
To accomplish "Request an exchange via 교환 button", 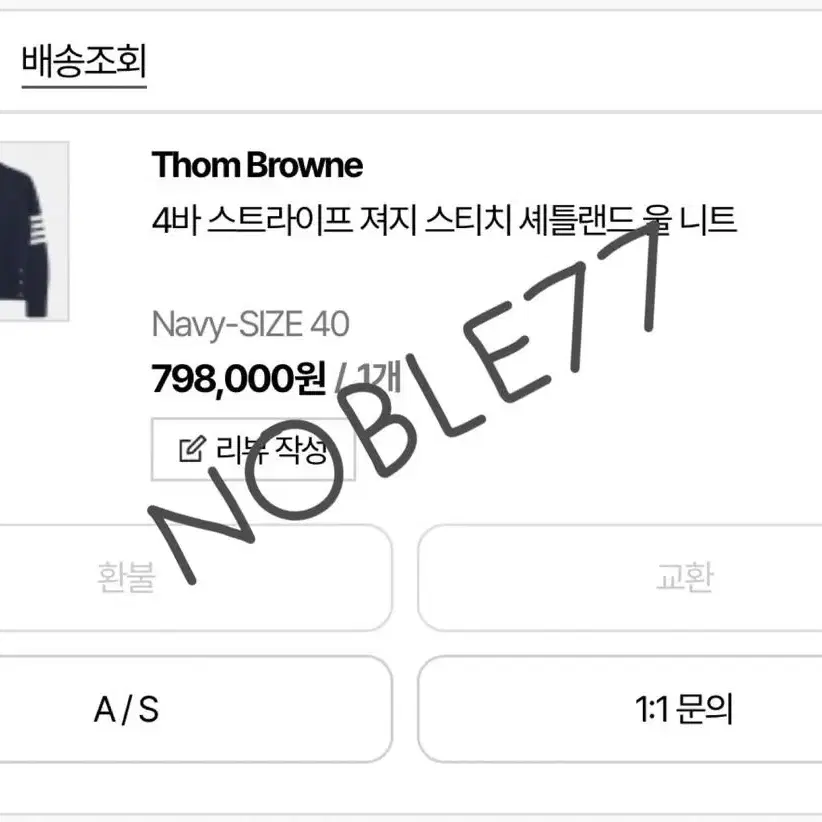I will tap(620, 578).
